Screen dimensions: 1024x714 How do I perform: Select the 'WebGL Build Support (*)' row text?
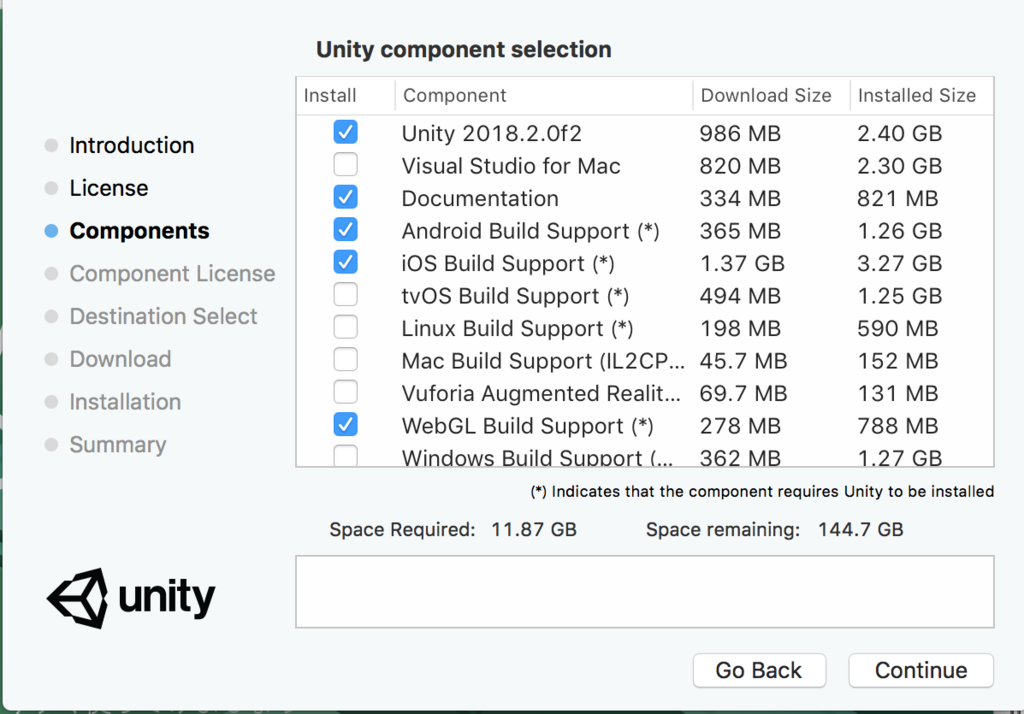pos(528,426)
